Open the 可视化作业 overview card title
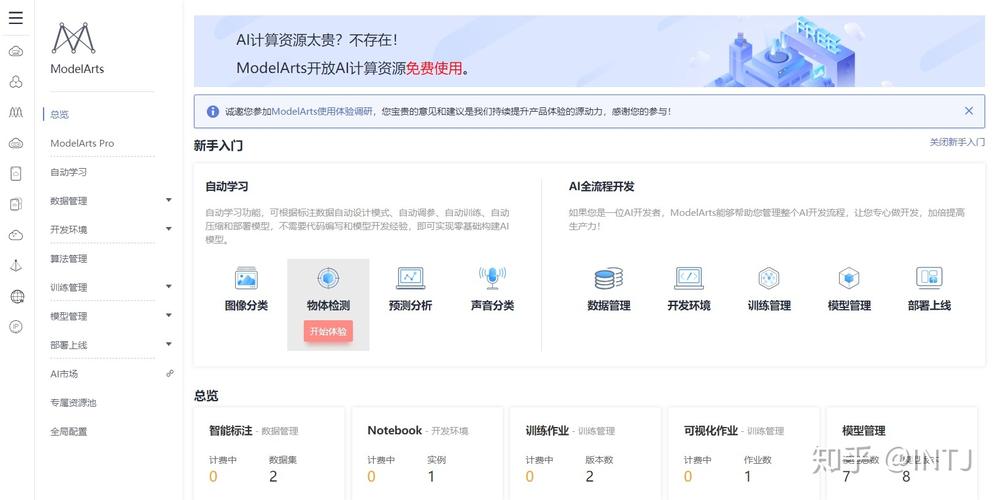Screen dimensions: 998x500 [x=711, y=431]
